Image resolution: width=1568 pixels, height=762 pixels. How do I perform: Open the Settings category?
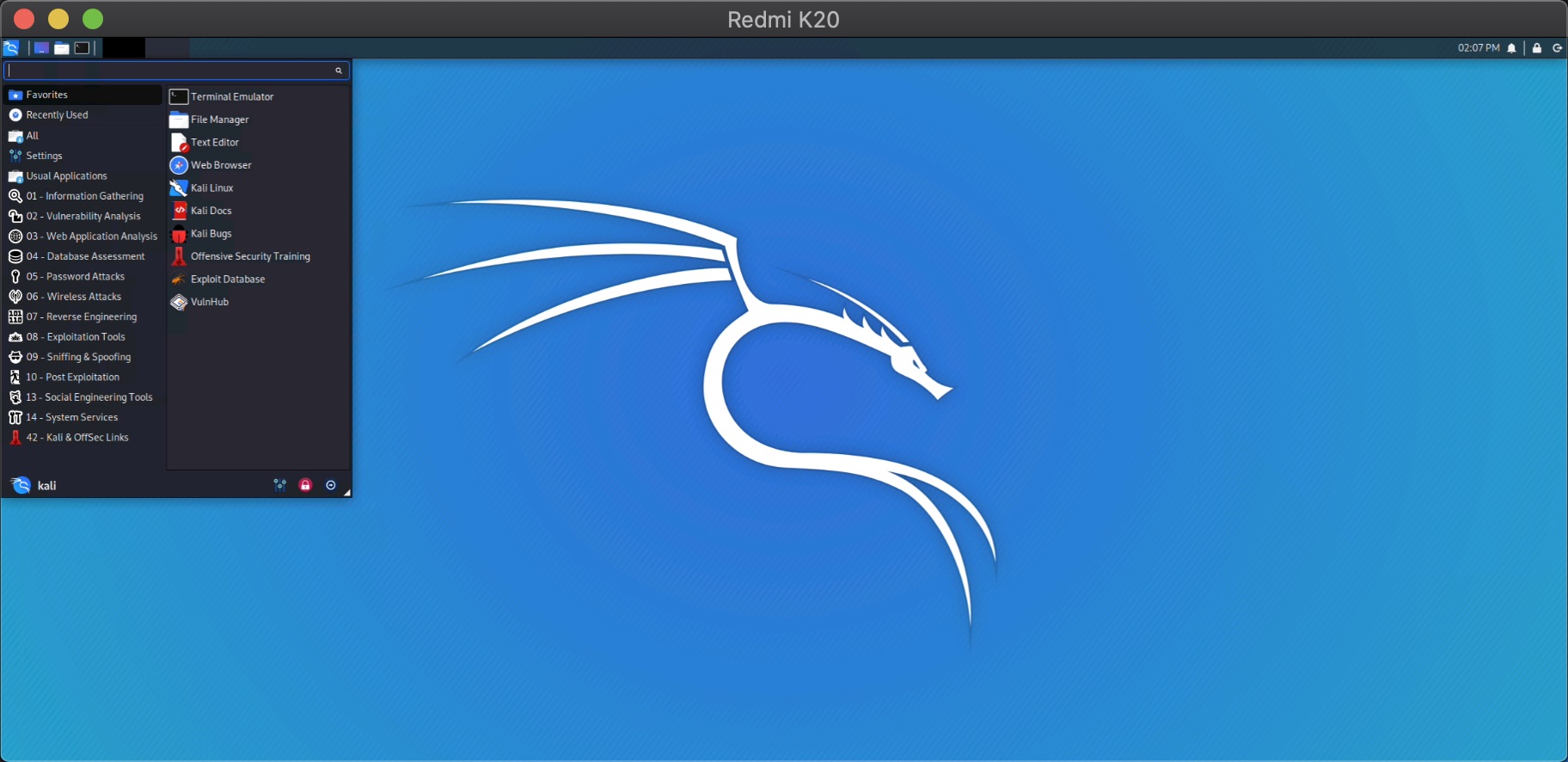tap(83, 156)
